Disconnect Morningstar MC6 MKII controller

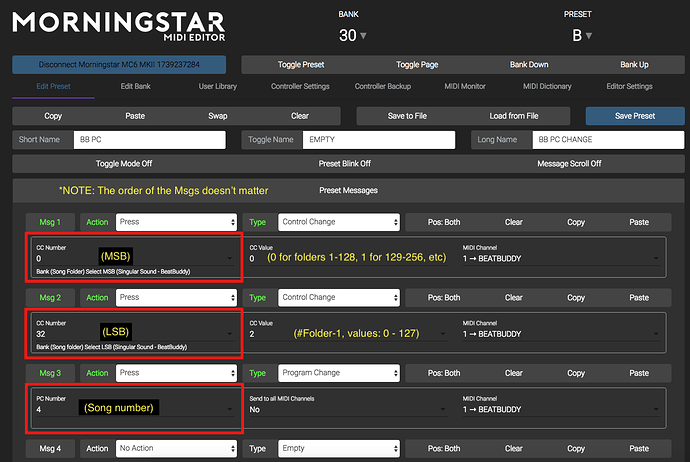coord(119,65)
